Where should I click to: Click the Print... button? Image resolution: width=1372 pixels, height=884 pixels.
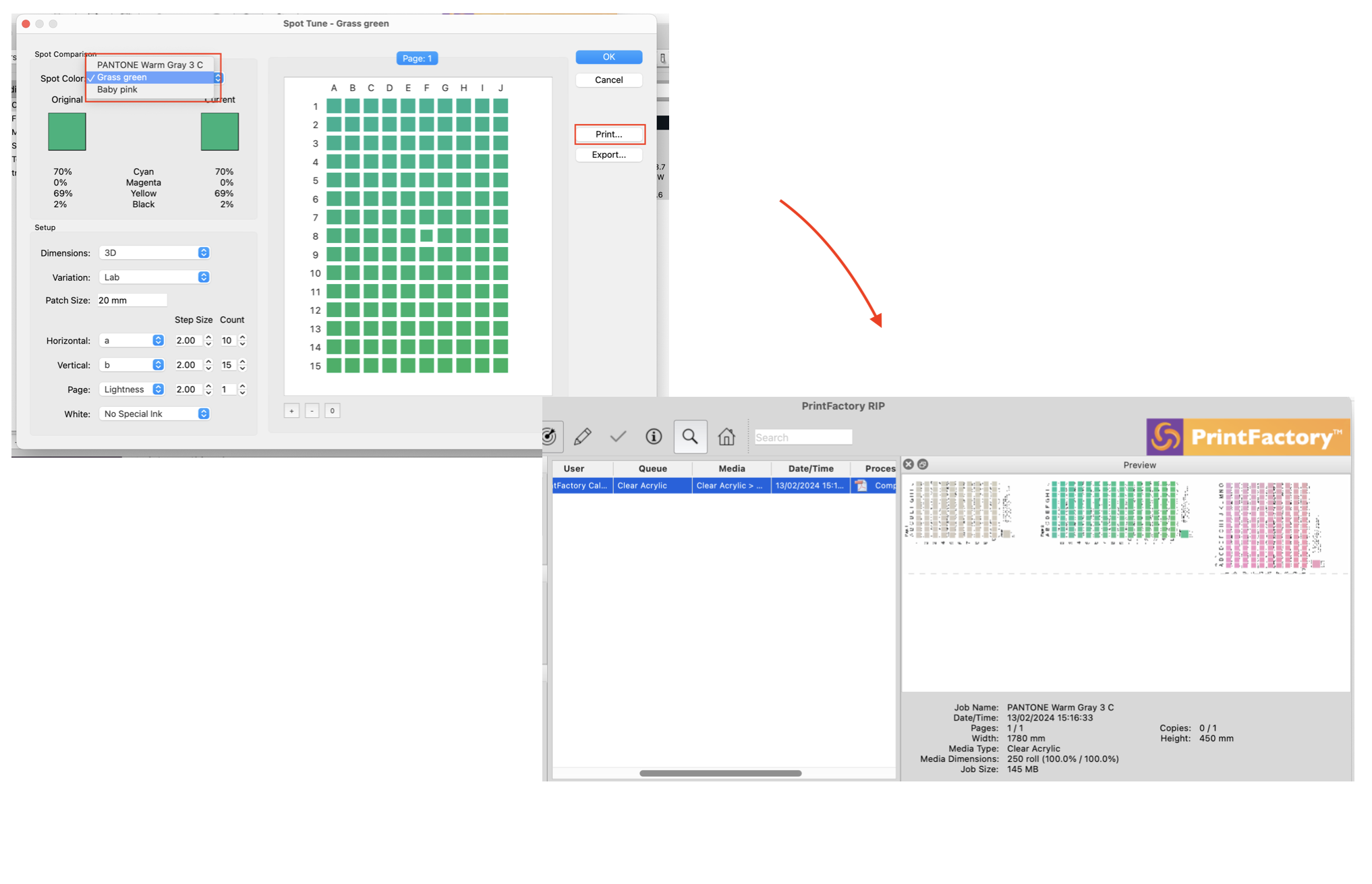608,134
